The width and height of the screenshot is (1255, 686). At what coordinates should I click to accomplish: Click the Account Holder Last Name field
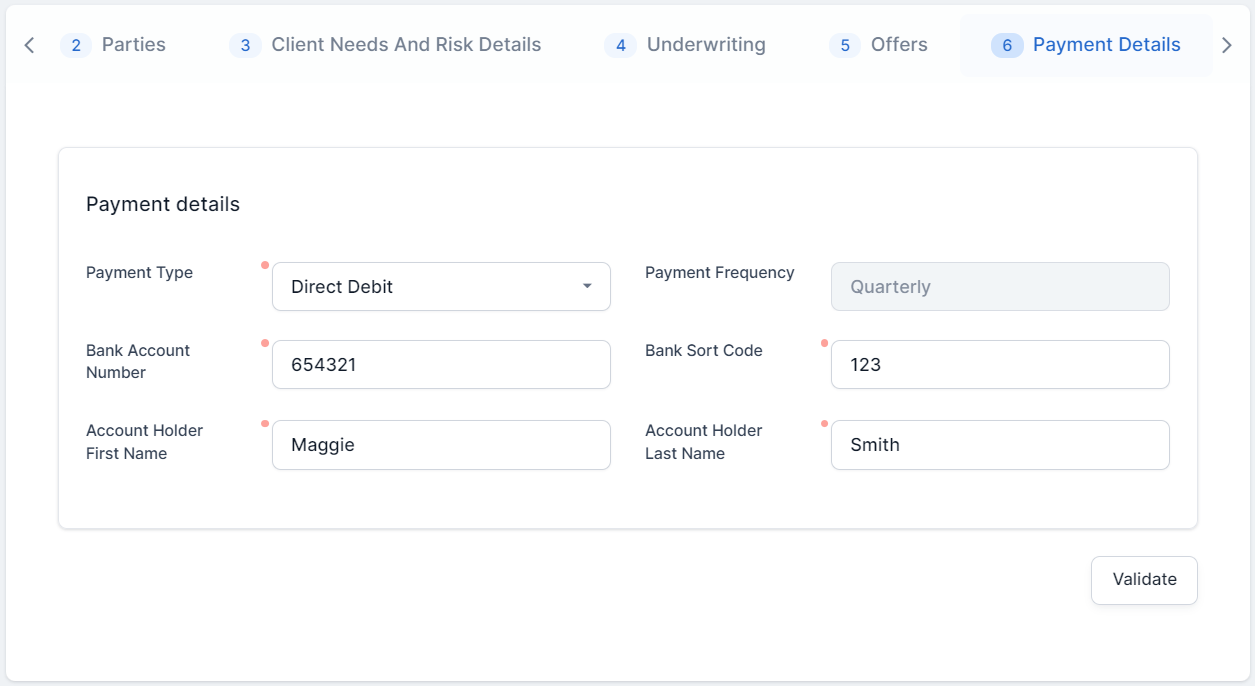click(1000, 445)
